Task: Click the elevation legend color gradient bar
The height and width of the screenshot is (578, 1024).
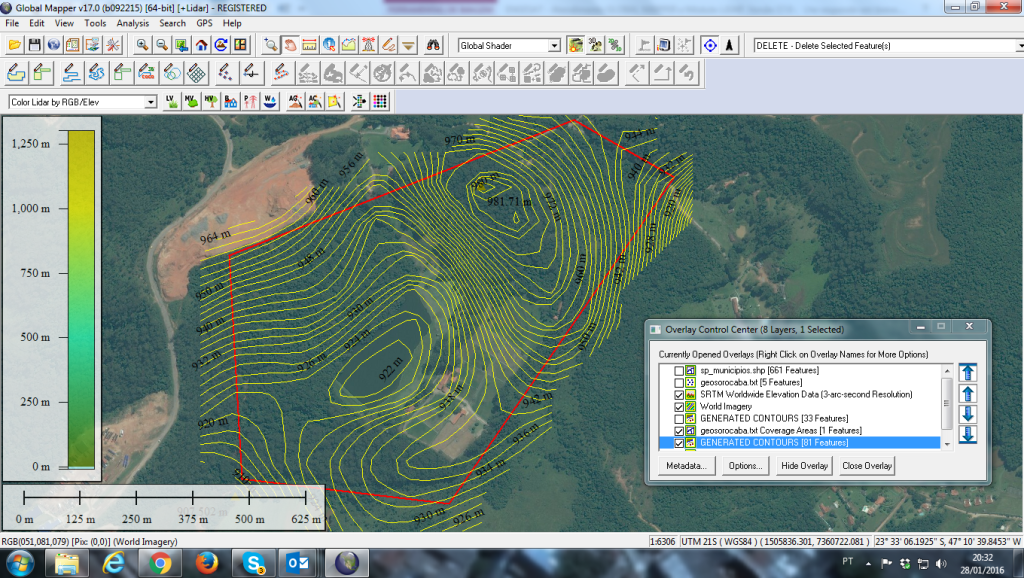Action: tap(80, 299)
